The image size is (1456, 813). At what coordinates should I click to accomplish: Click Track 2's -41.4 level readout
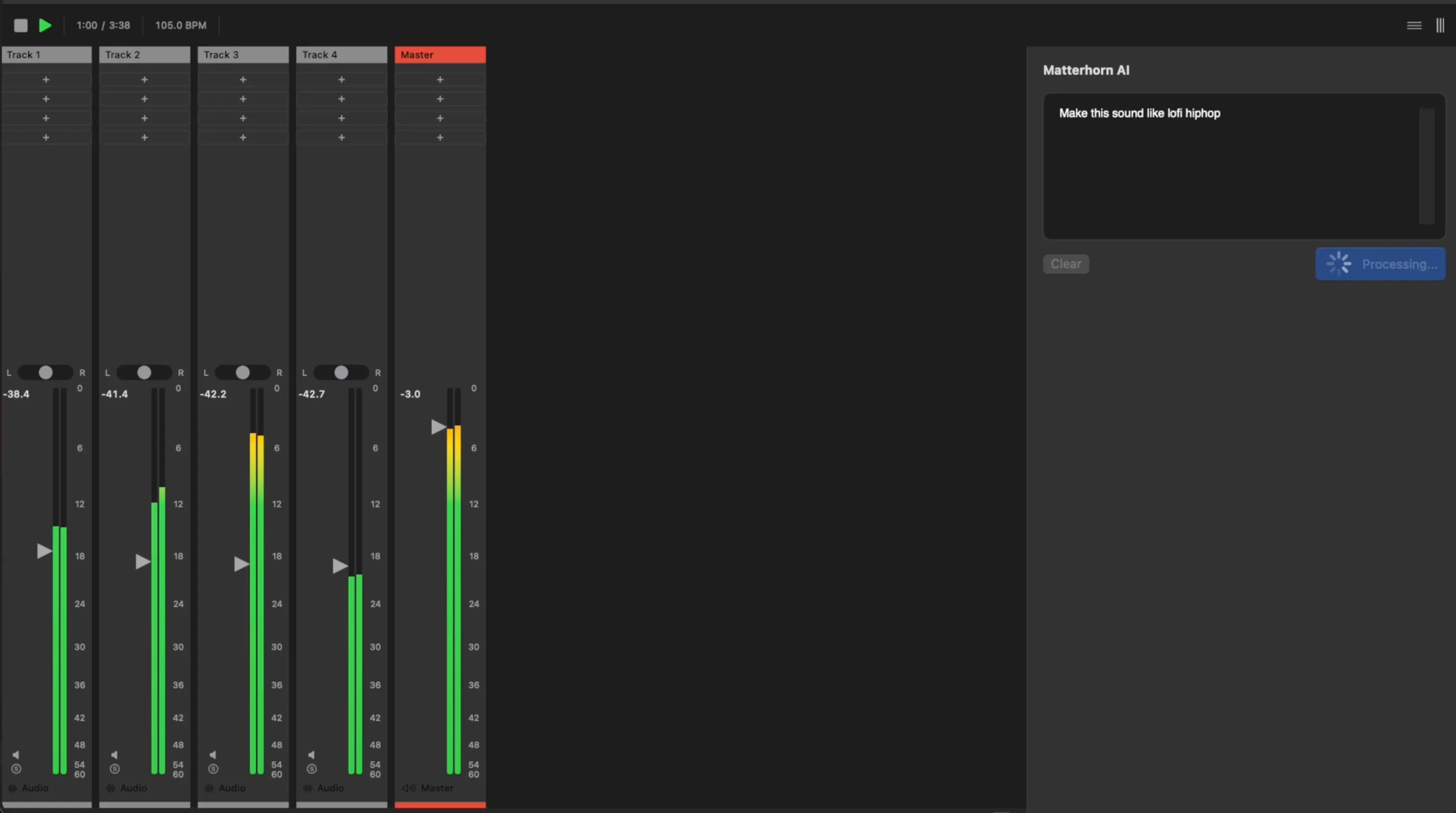115,394
